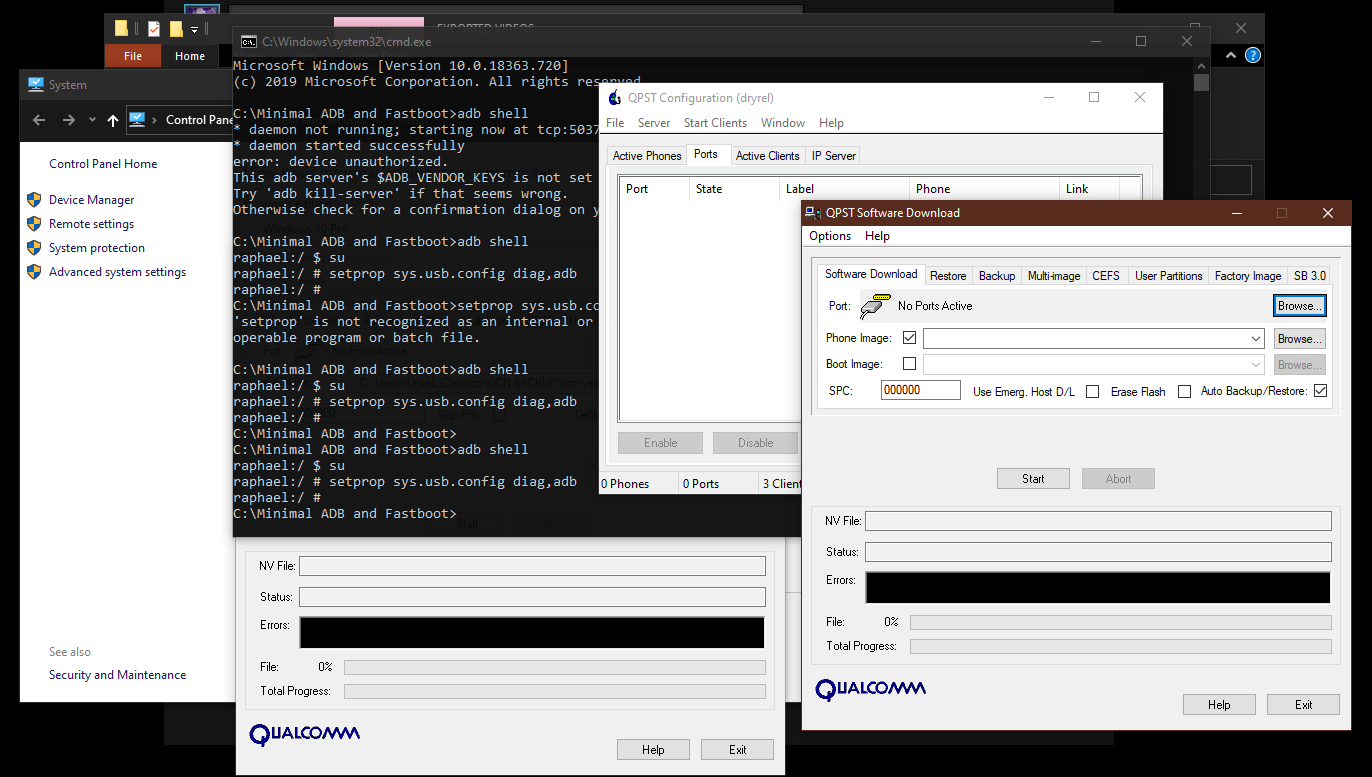Open the Help menu in QPST Configuration
This screenshot has width=1372, height=777.
(x=831, y=123)
